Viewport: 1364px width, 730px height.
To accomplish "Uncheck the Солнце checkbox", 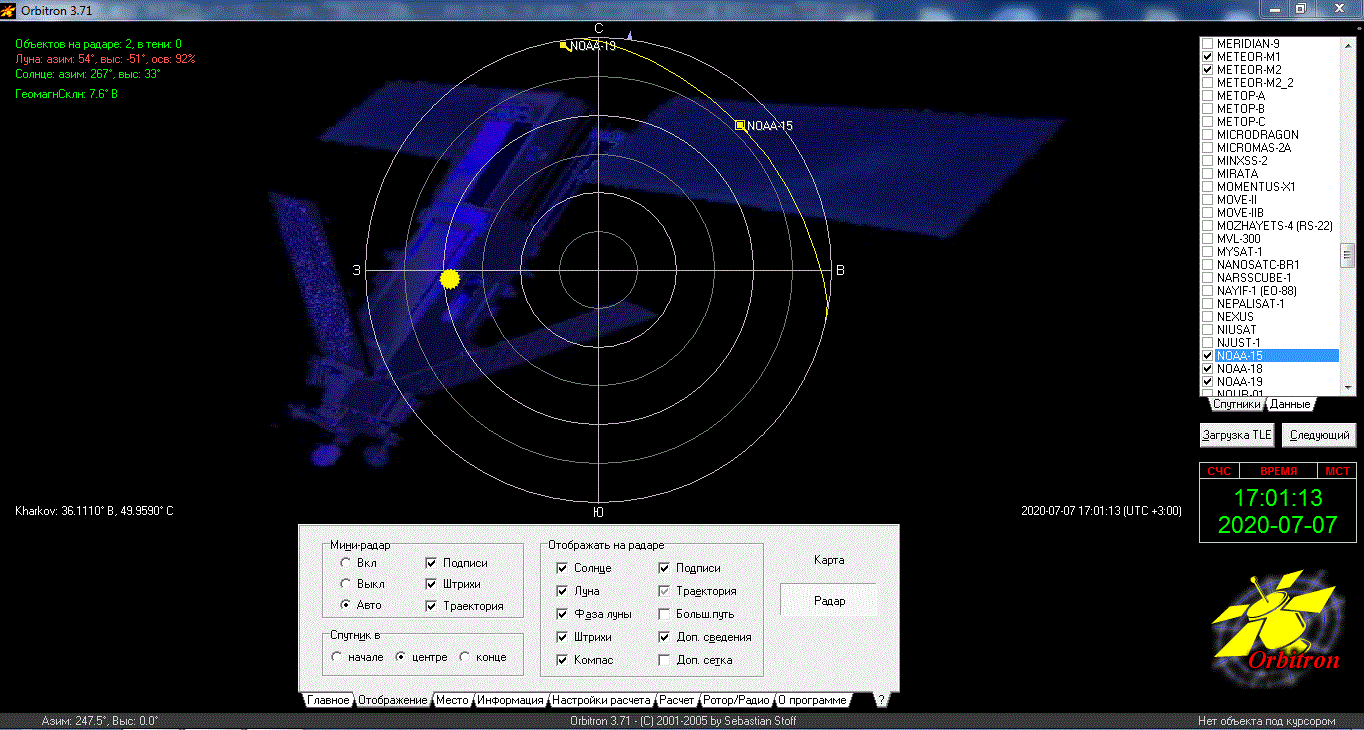I will tap(564, 568).
